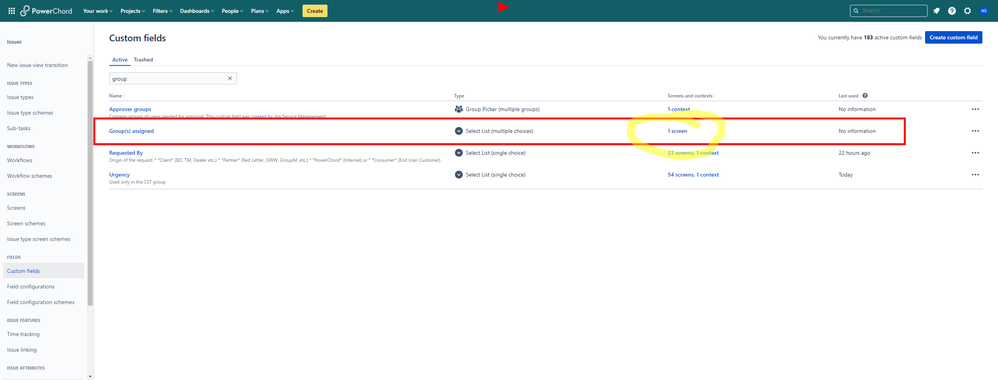Open more actions for Group(s) assigned
The width and height of the screenshot is (998, 380).
[x=975, y=131]
